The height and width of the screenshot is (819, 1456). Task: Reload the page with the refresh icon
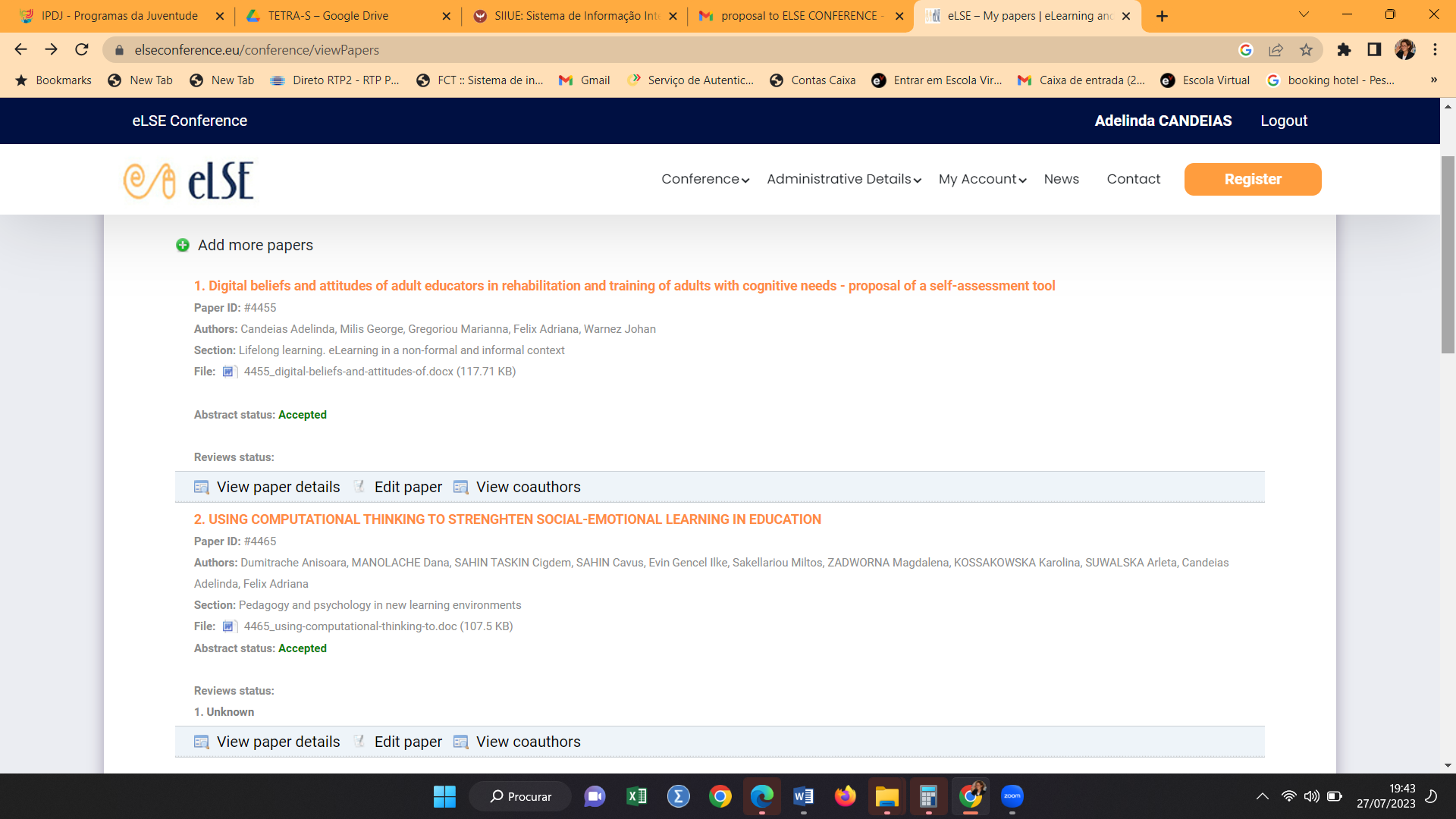tap(82, 50)
